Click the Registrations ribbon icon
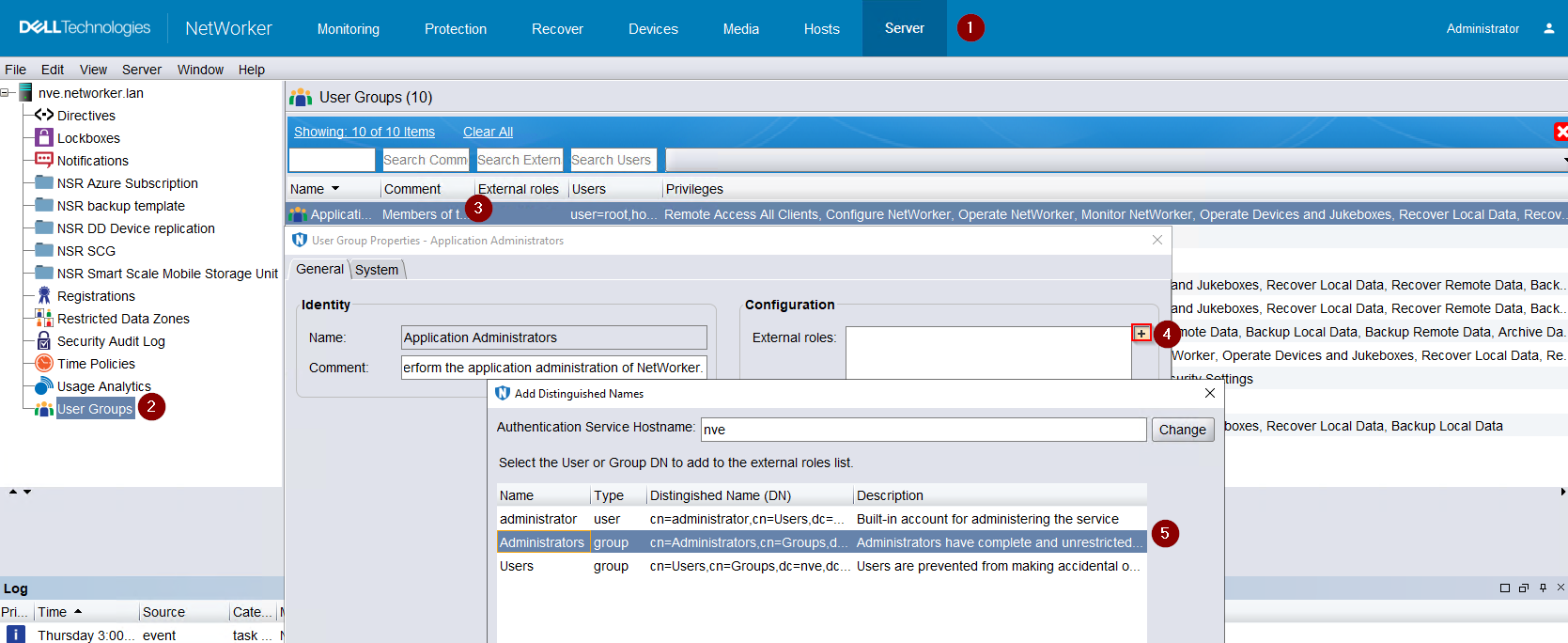Screen dimensions: 1568x643 [x=43, y=295]
